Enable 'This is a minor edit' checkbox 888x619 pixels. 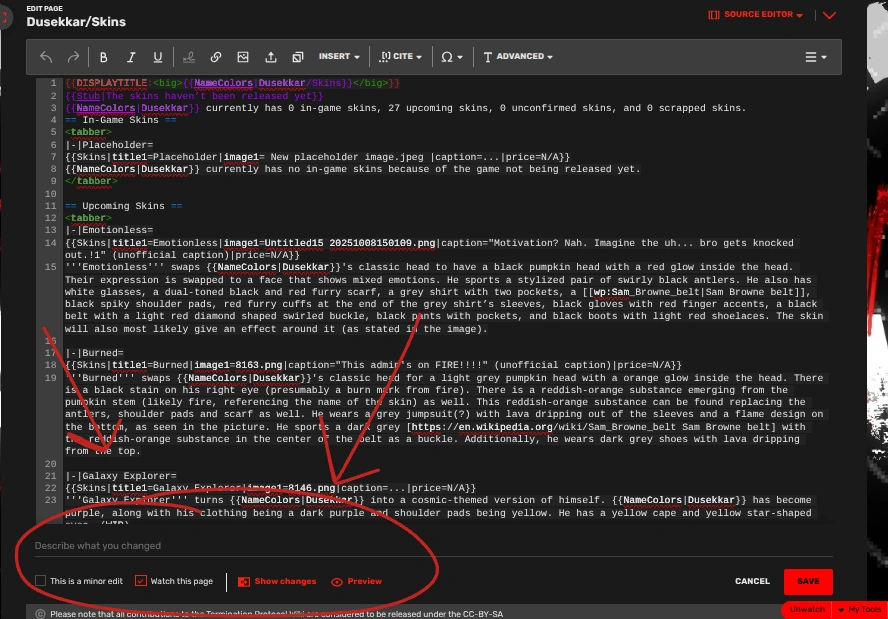[41, 581]
